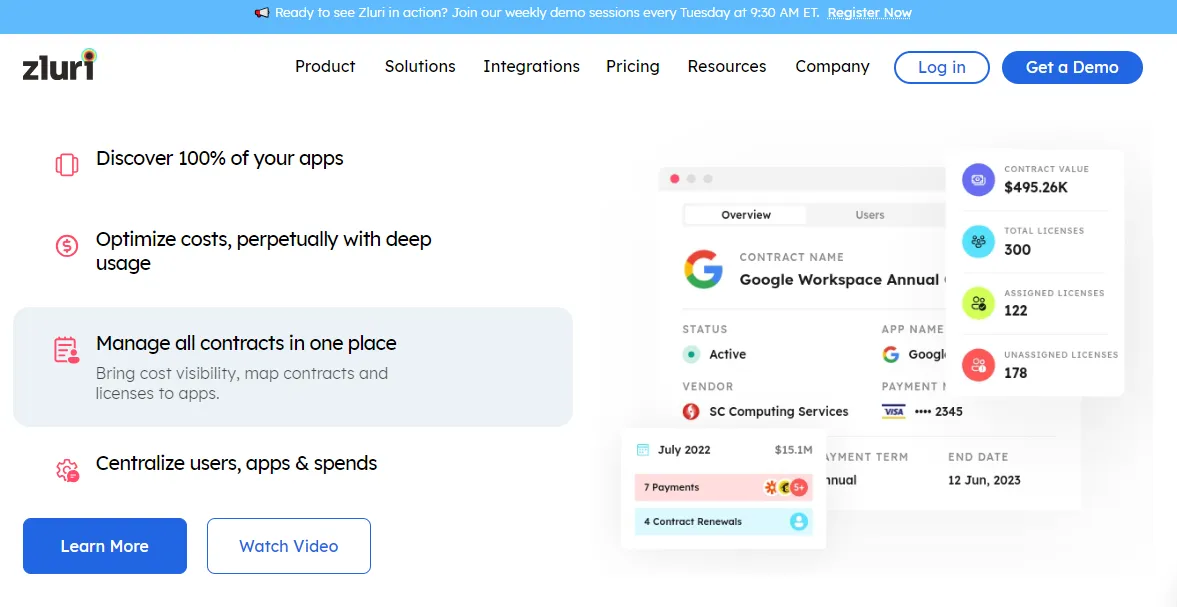Click the $15.1M amount
Screen dimensions: 1177x607
point(793,450)
